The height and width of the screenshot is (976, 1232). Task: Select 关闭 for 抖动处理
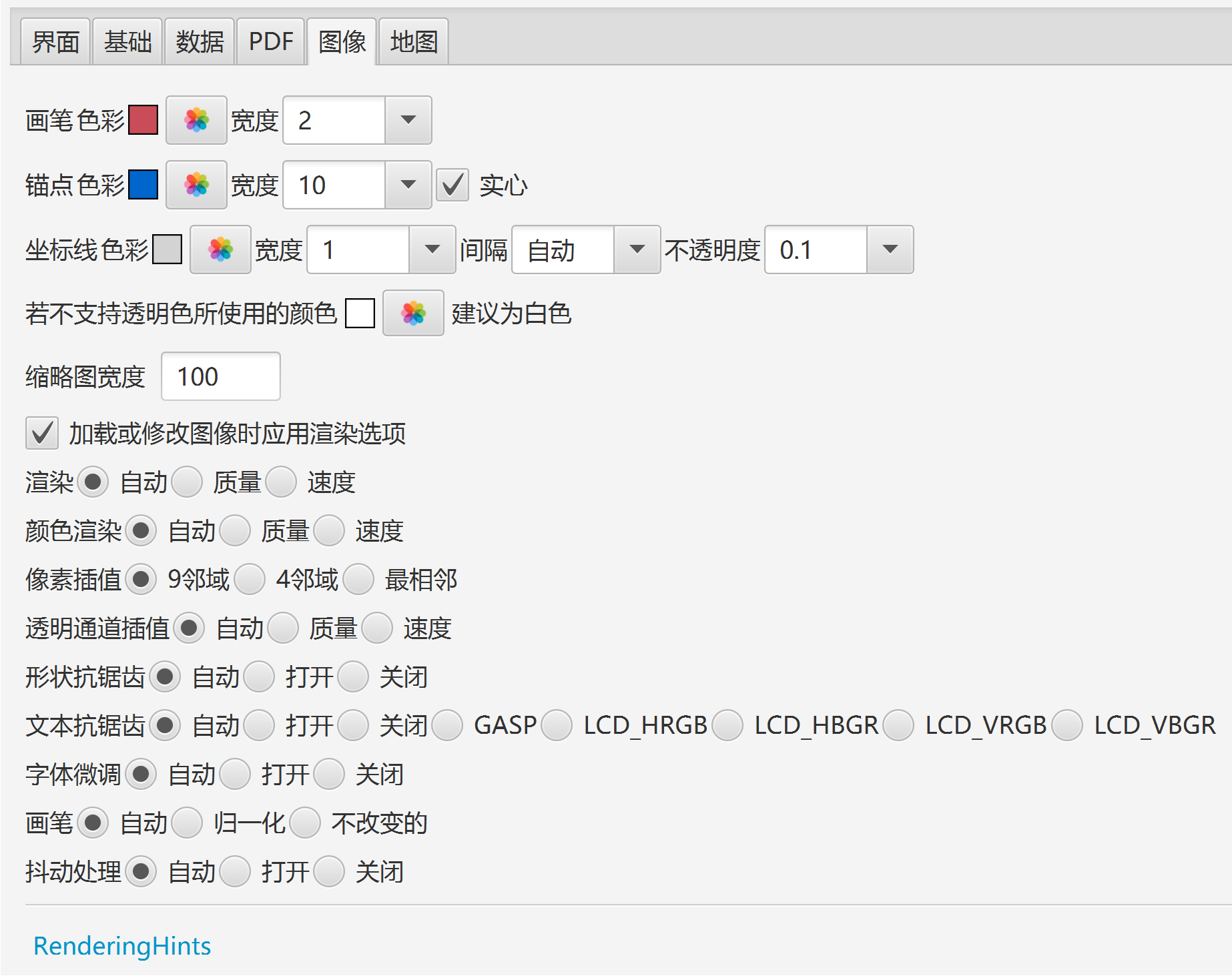329,871
